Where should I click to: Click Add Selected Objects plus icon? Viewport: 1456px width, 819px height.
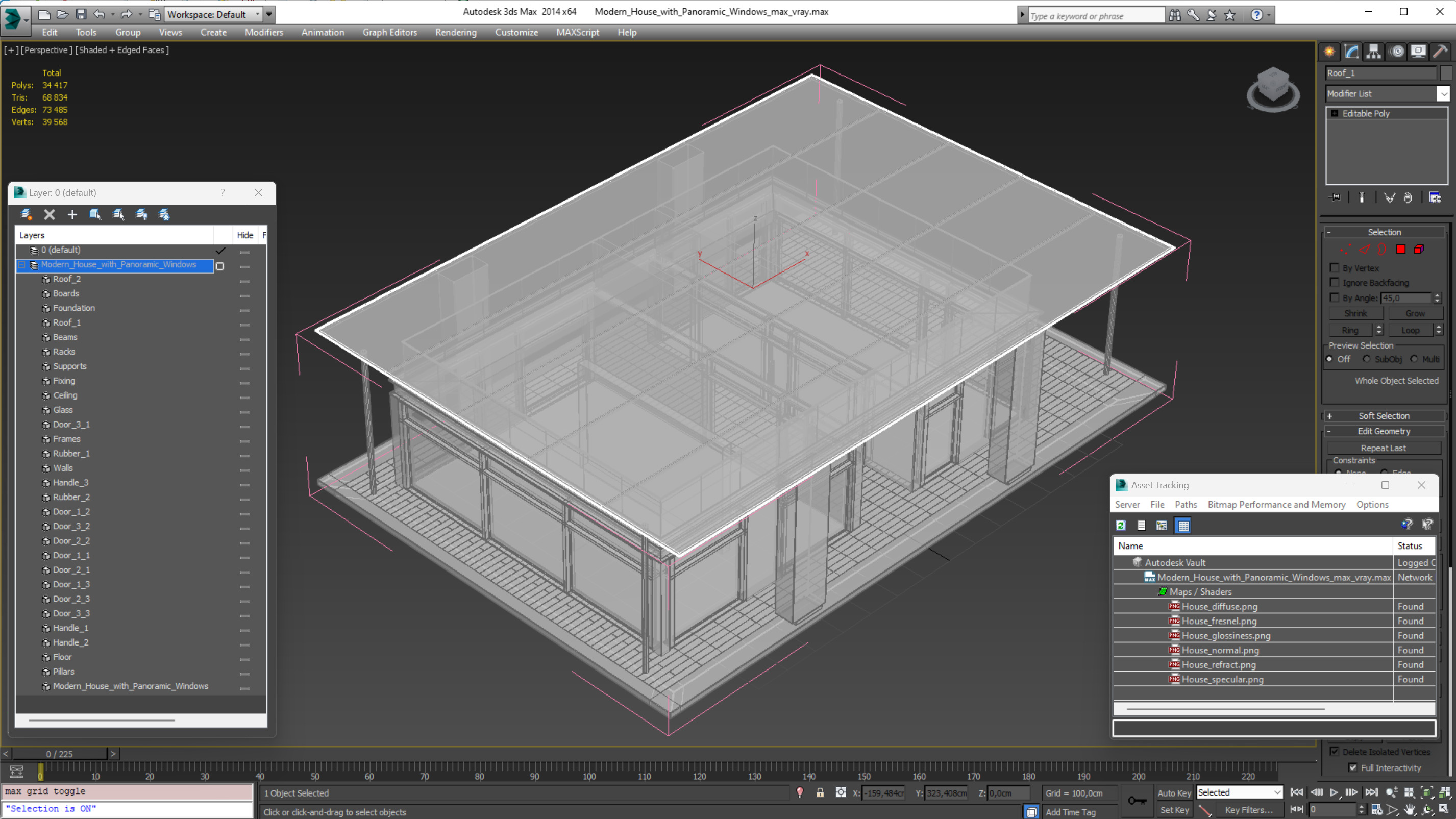click(72, 214)
